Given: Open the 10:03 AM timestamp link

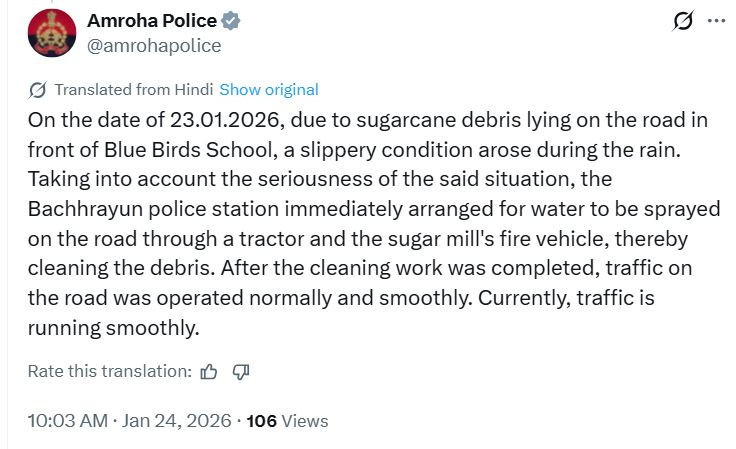Looking at the screenshot, I should 68,421.
